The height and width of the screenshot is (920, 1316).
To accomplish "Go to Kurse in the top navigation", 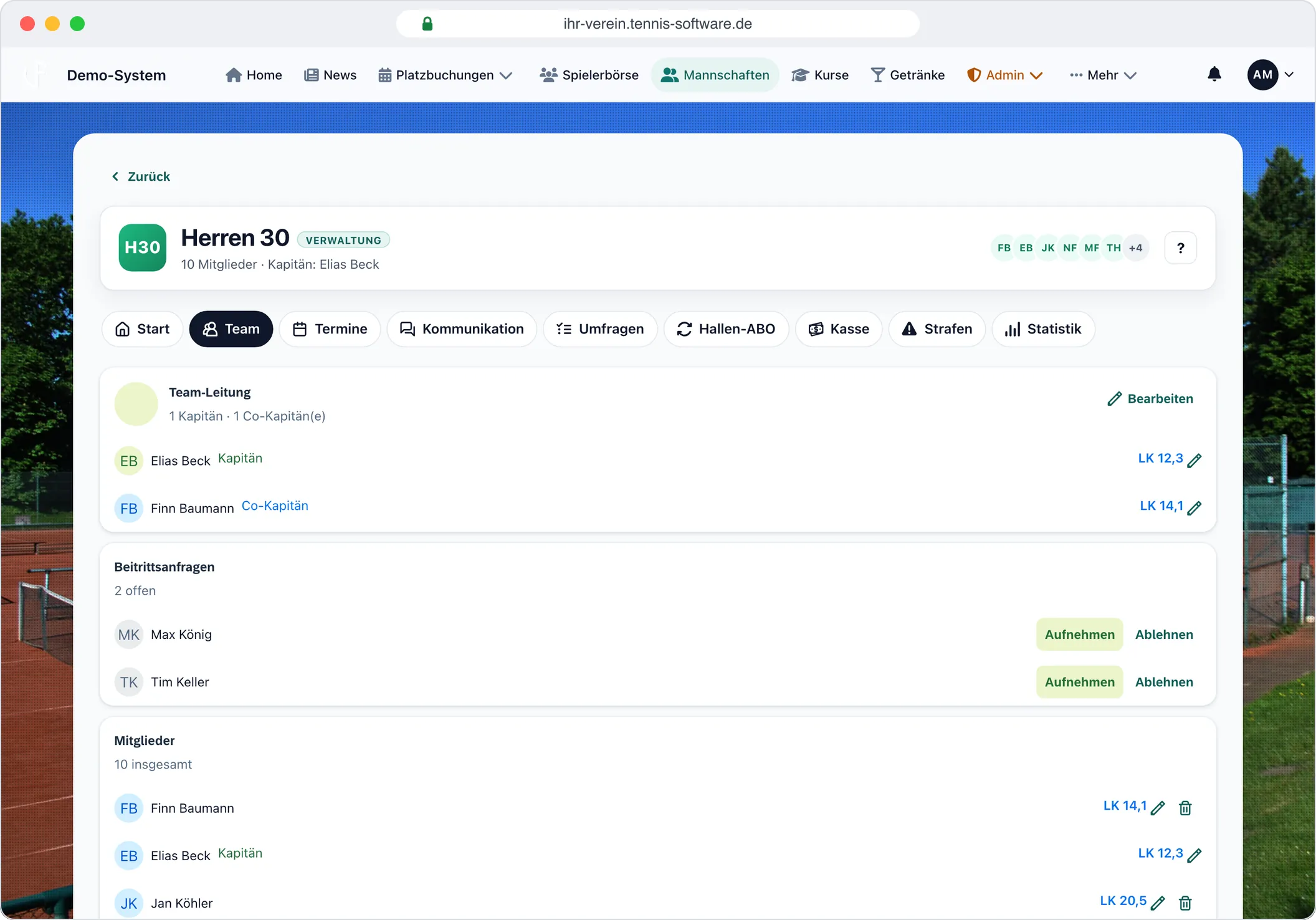I will [819, 75].
